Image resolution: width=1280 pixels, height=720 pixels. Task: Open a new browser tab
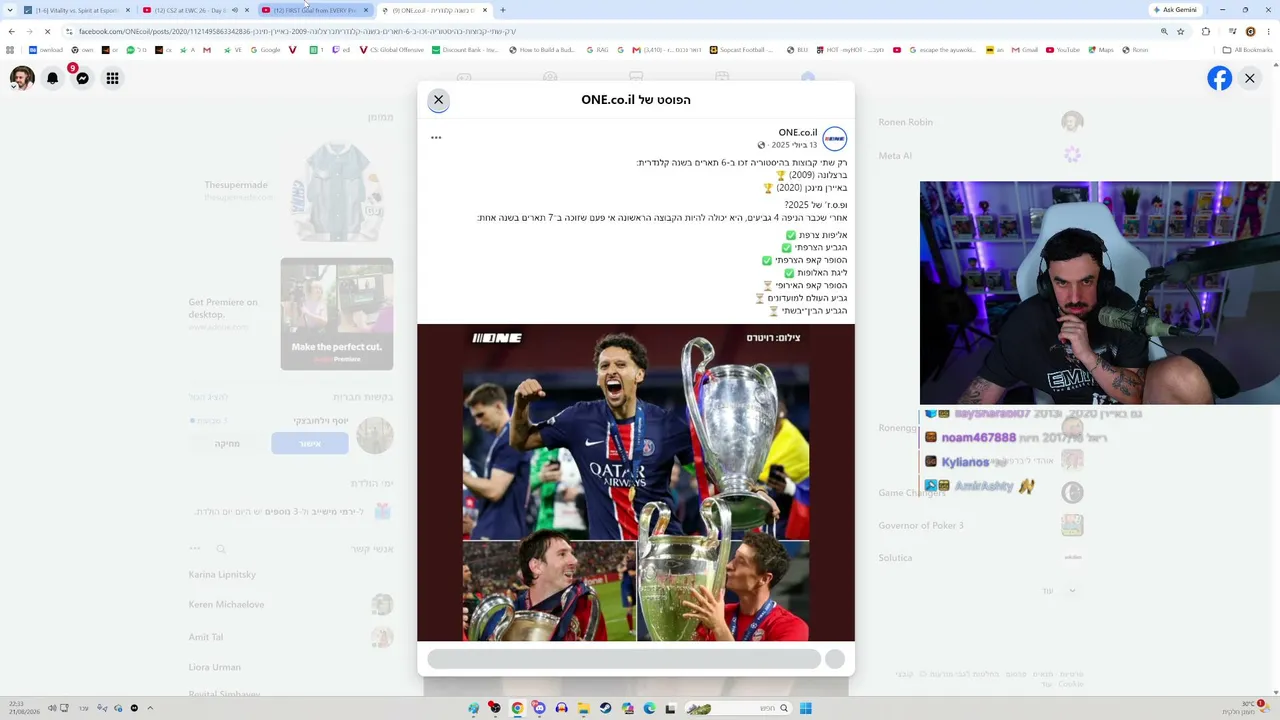pos(502,10)
